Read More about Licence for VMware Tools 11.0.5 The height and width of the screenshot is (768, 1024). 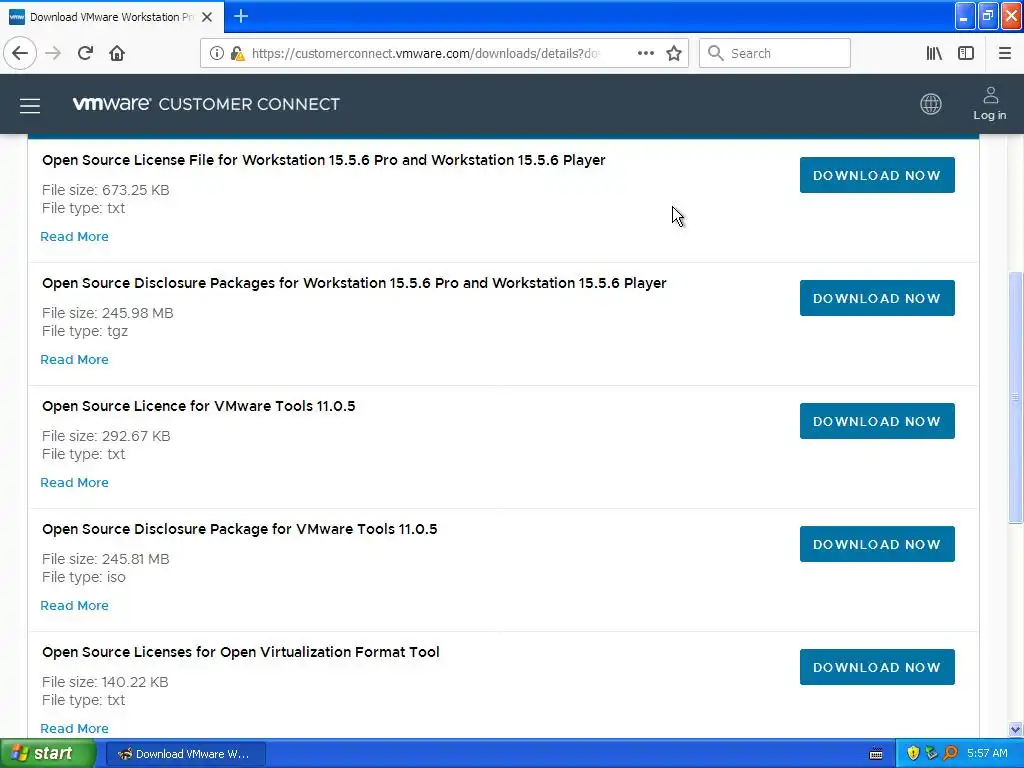click(x=74, y=483)
